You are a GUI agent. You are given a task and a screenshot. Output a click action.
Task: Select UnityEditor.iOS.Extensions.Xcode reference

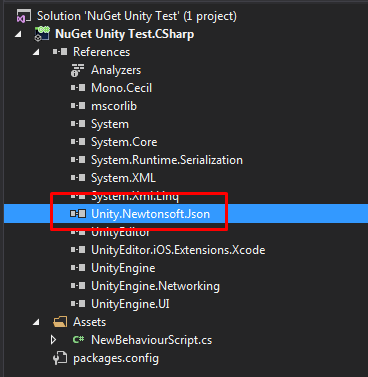(178, 250)
